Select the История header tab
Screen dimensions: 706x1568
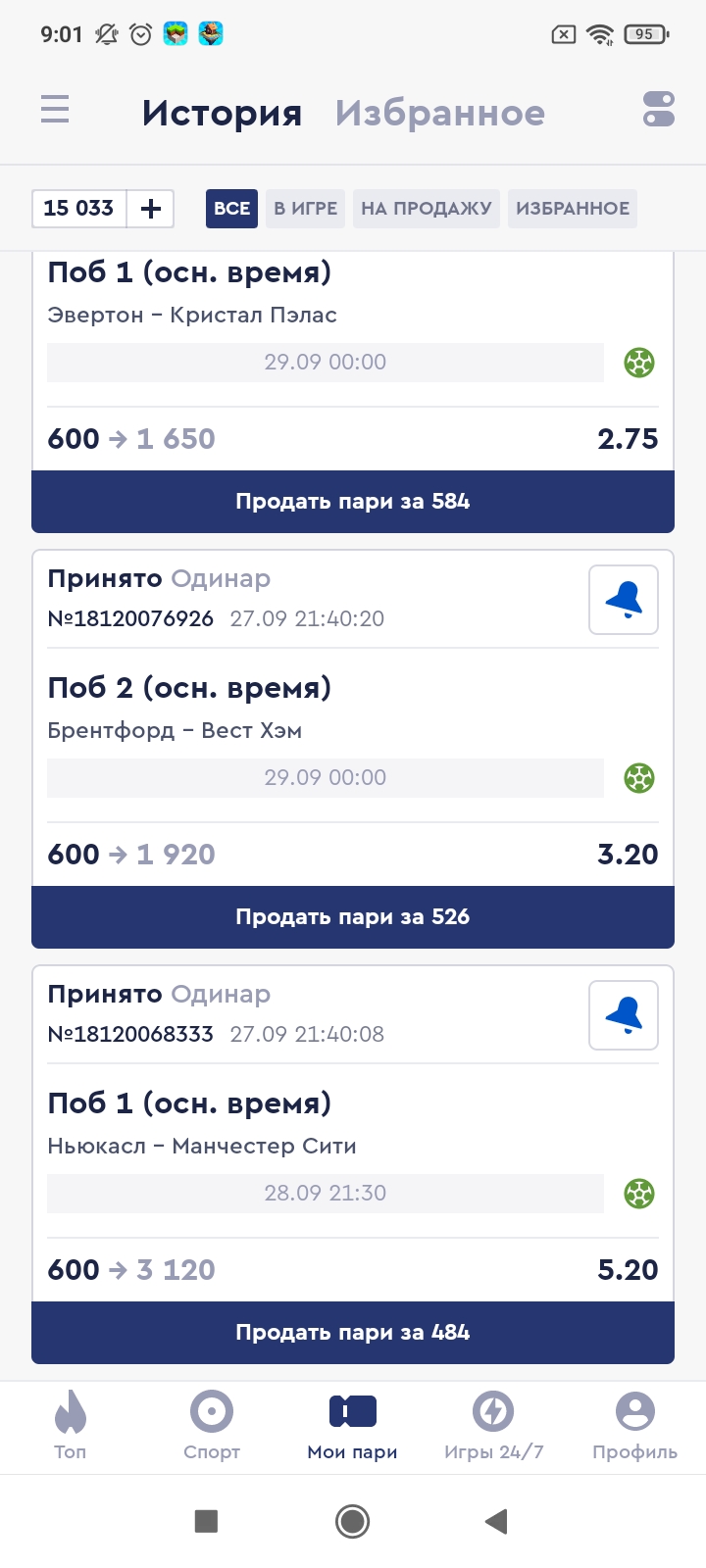[222, 113]
